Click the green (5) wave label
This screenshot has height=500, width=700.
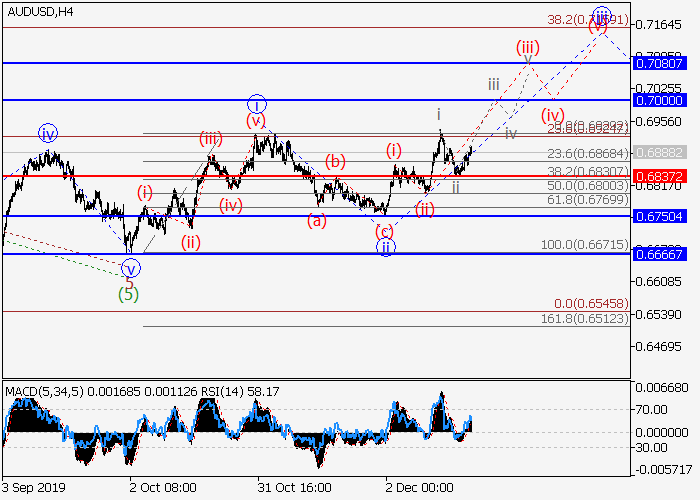[x=128, y=294]
